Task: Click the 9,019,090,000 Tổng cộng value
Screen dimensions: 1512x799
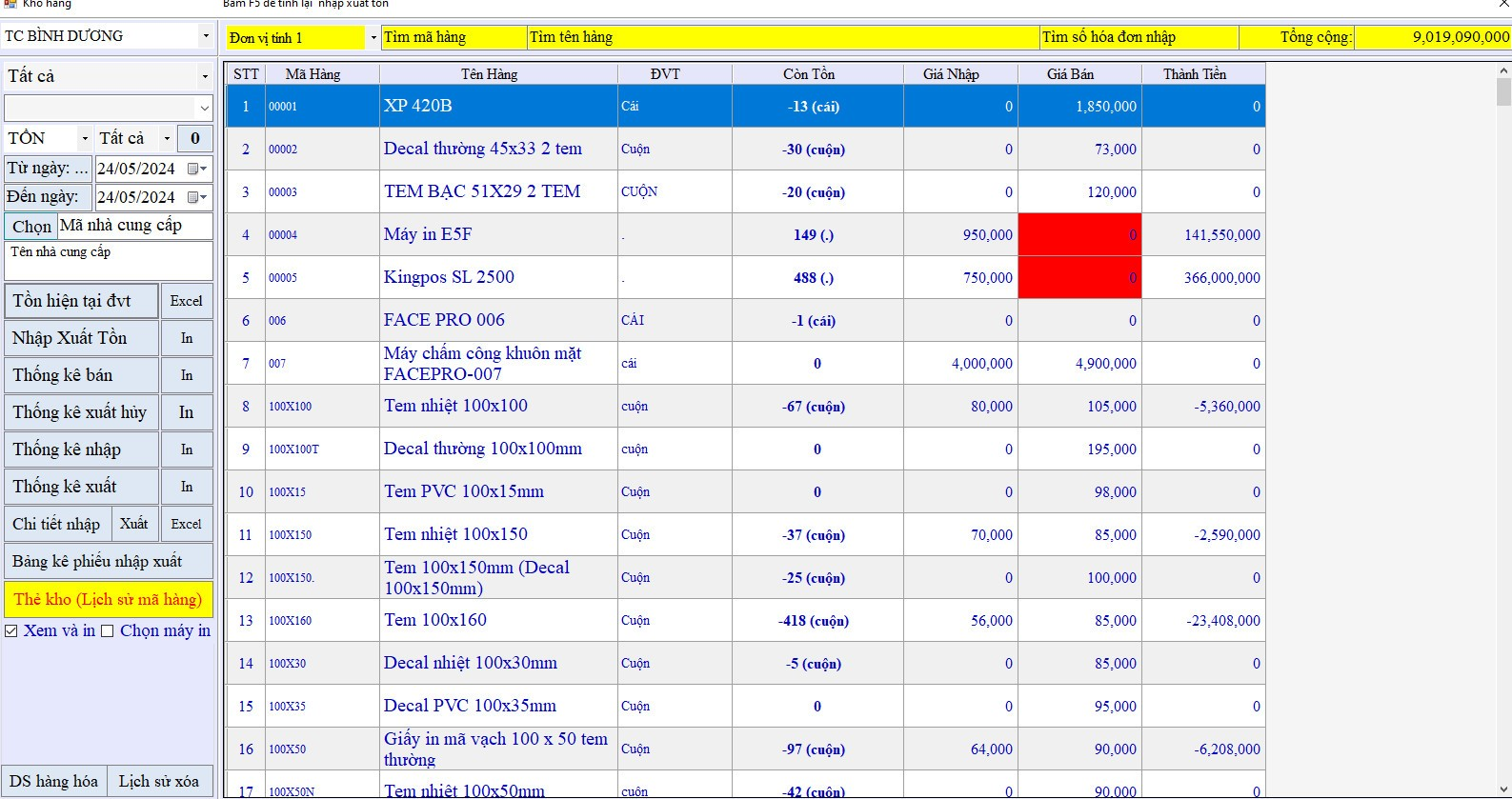Action: (1433, 37)
